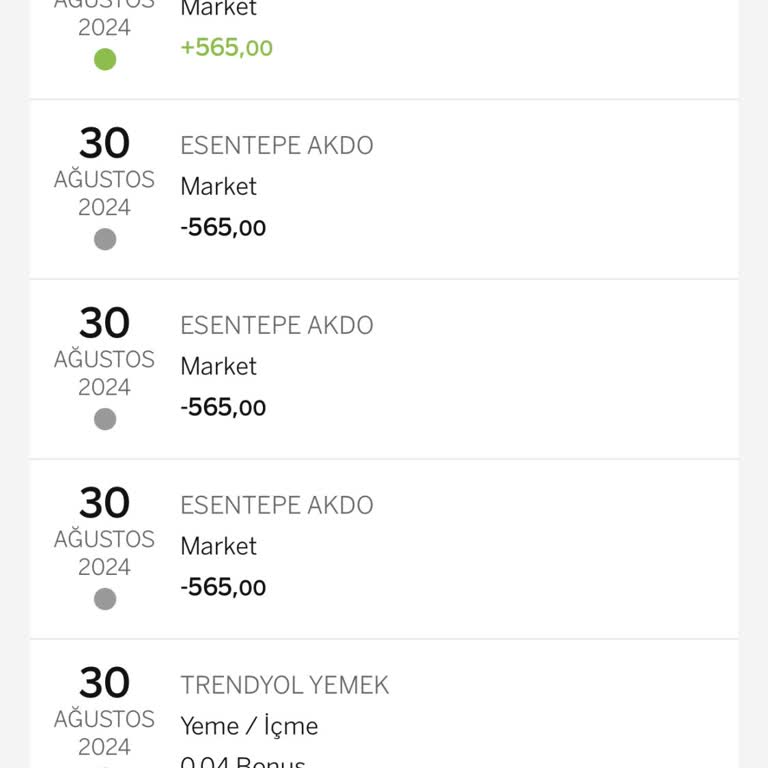Image resolution: width=768 pixels, height=768 pixels.
Task: Tap the gray dot on the second ESENTEPE AKDO transaction
Action: coord(105,419)
